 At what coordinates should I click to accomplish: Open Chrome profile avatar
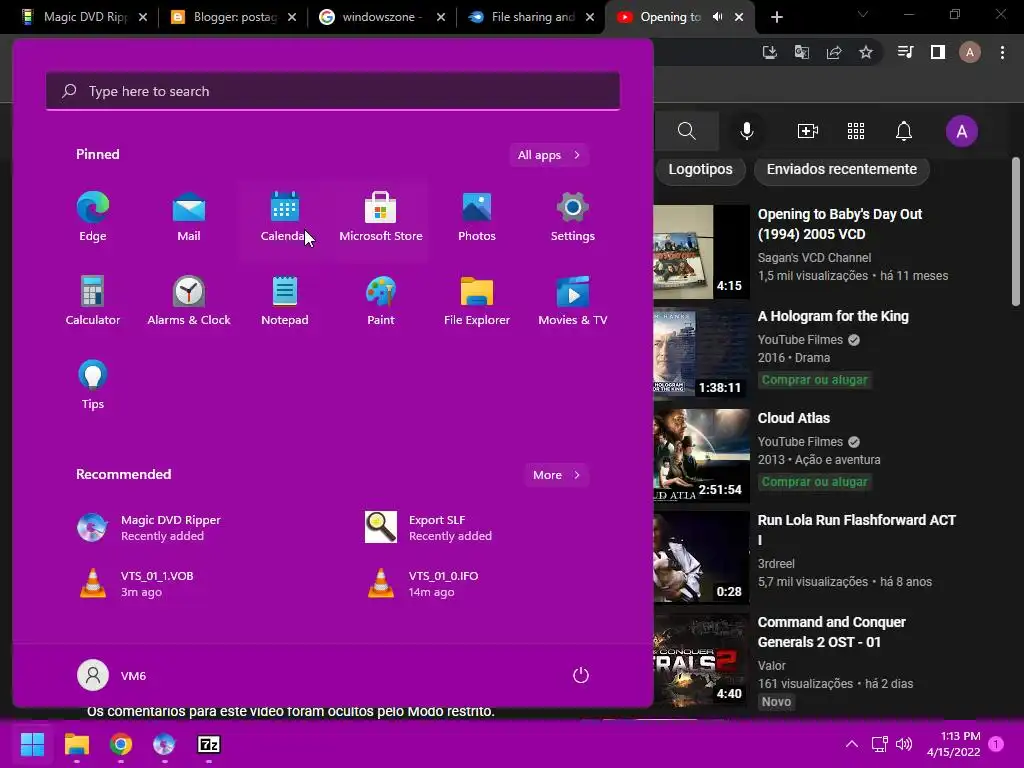click(x=970, y=52)
